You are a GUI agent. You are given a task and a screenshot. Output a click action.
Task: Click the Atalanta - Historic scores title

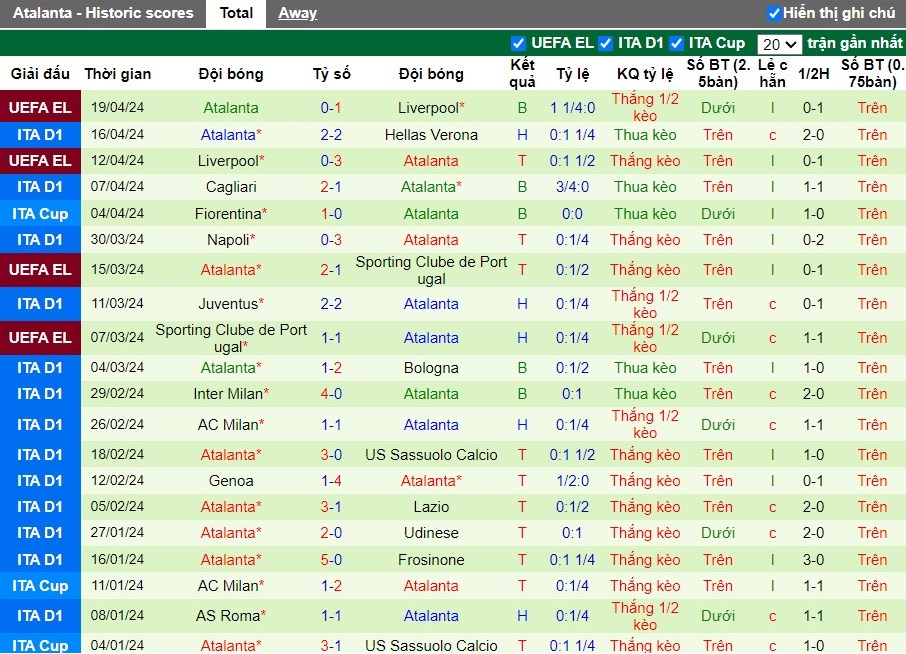click(x=103, y=13)
